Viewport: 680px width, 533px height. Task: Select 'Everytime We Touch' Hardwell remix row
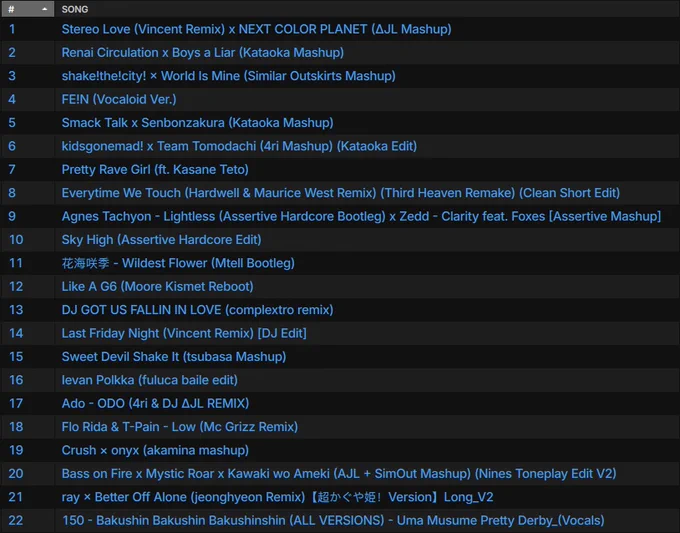[x=340, y=193]
